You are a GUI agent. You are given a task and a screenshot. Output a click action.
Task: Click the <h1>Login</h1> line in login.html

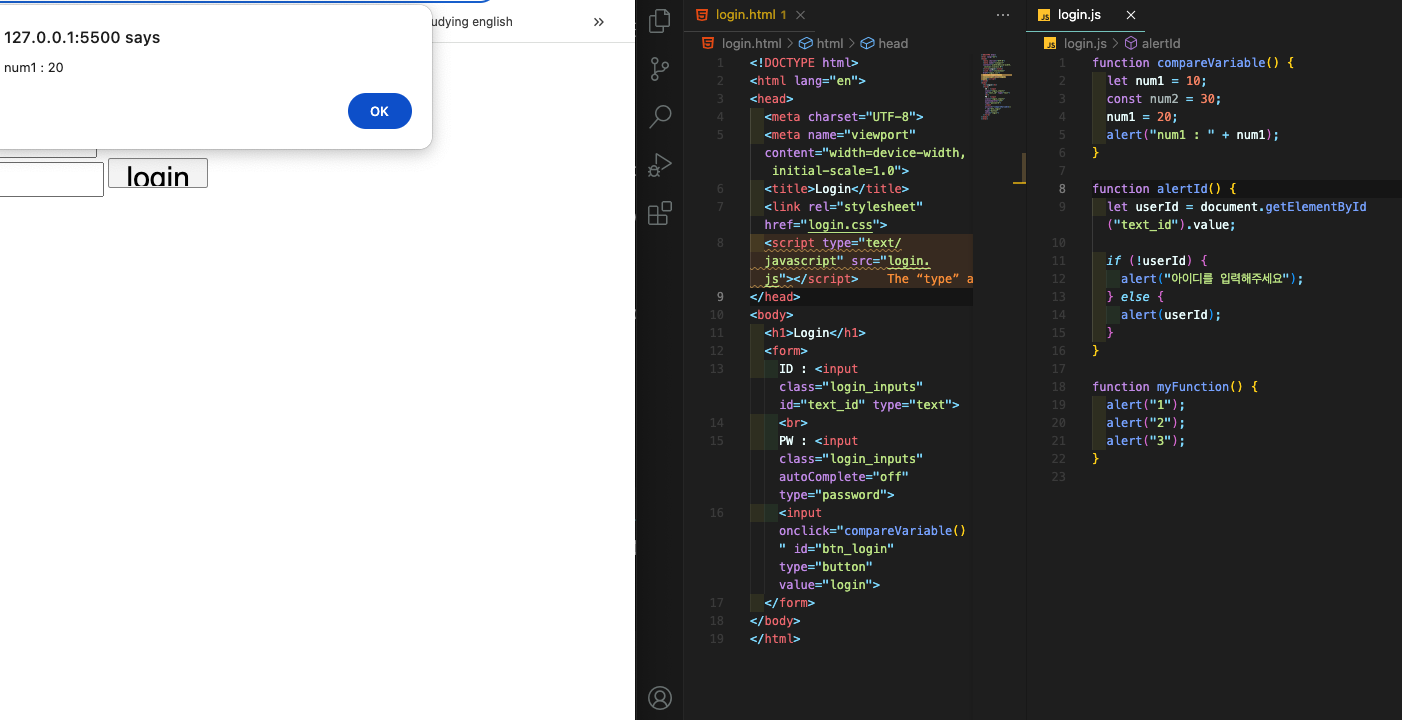point(815,332)
